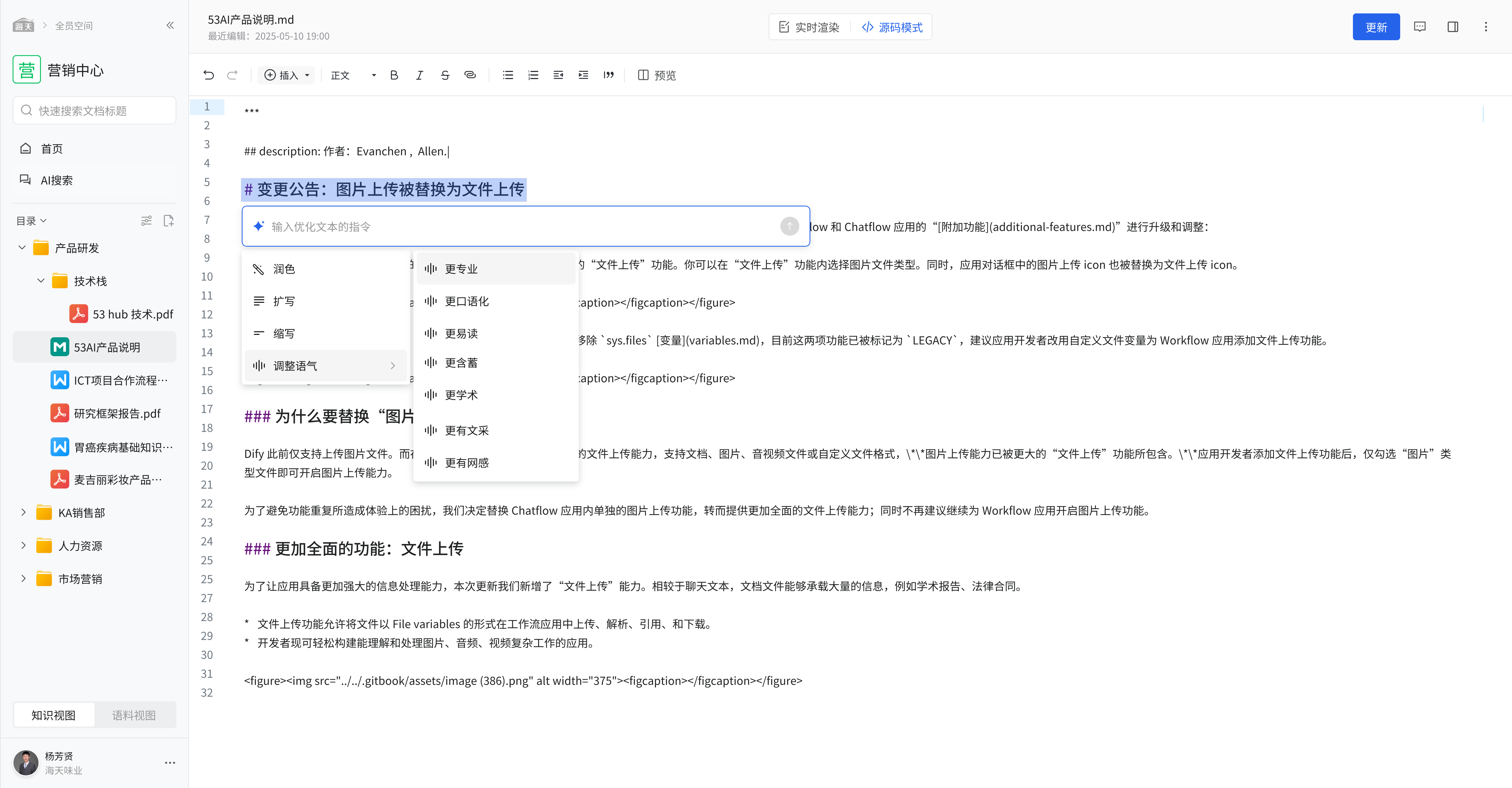
Task: Open the 正文 paragraph style dropdown
Action: click(353, 75)
